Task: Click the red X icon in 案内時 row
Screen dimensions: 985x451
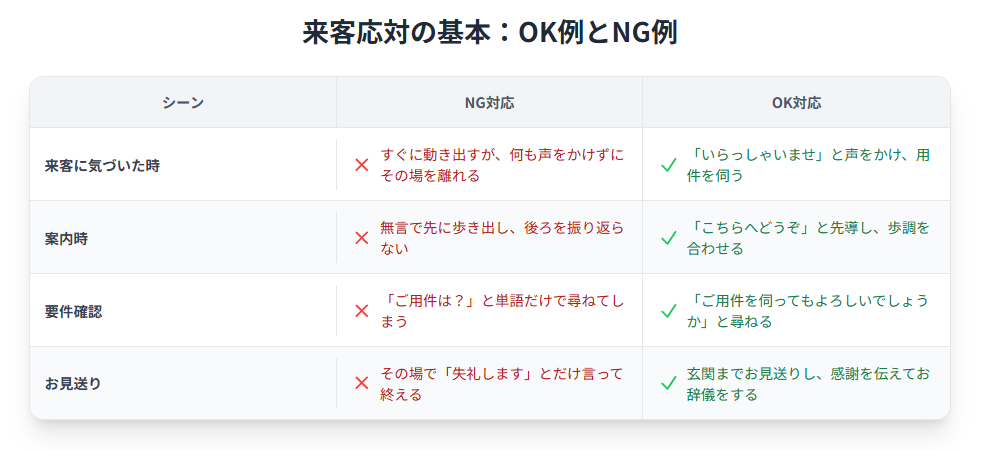Action: click(361, 238)
